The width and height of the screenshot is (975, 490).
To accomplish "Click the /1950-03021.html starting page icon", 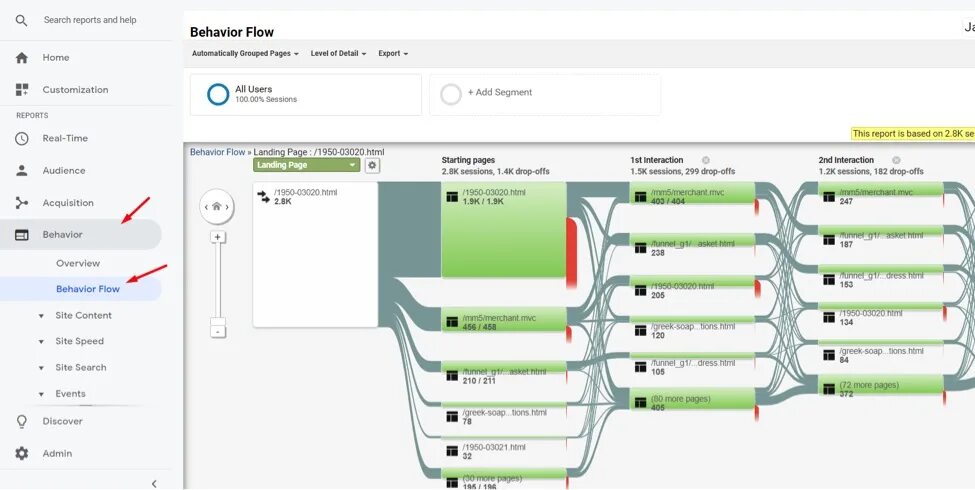I will coord(452,451).
